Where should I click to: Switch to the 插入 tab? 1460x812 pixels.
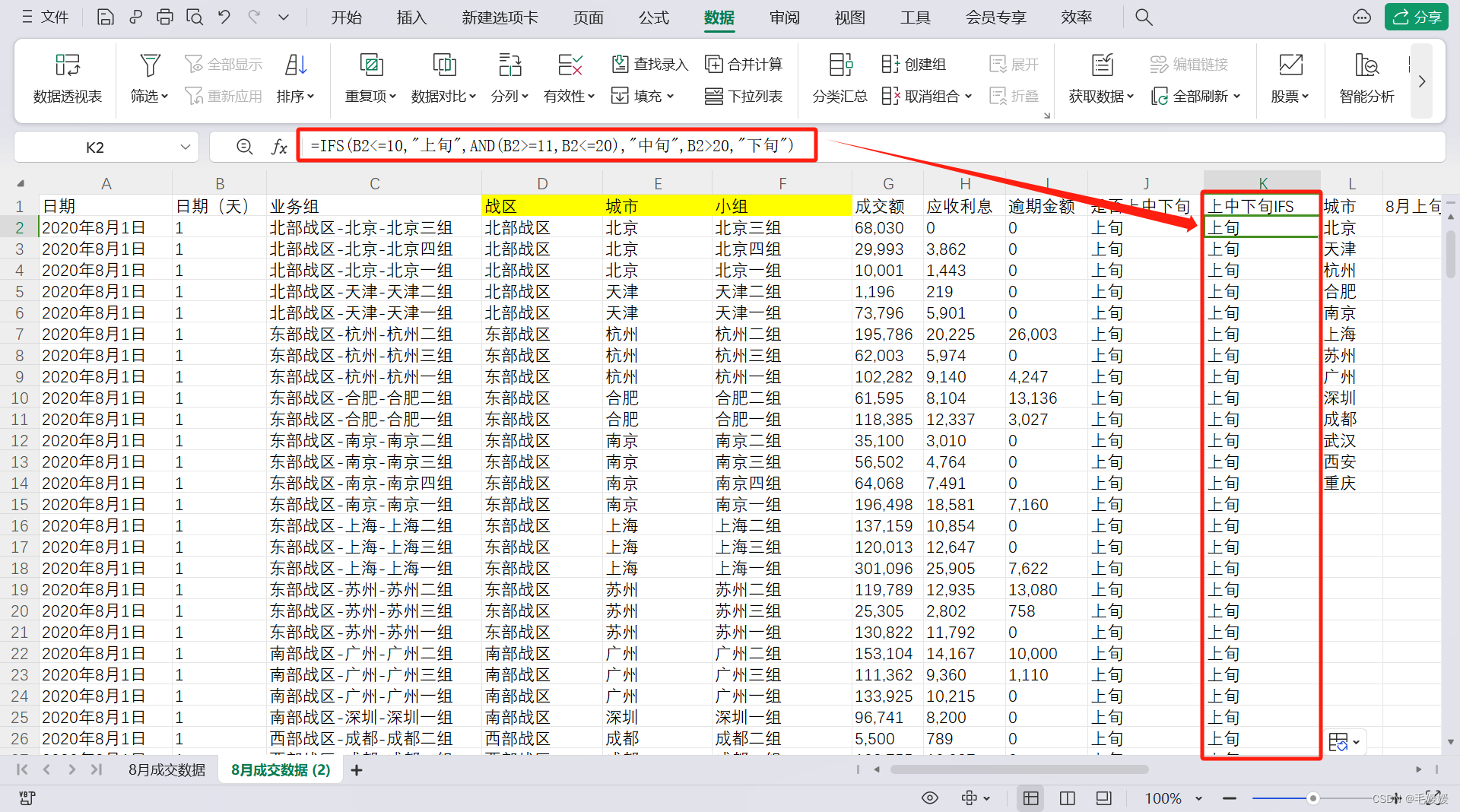(411, 17)
